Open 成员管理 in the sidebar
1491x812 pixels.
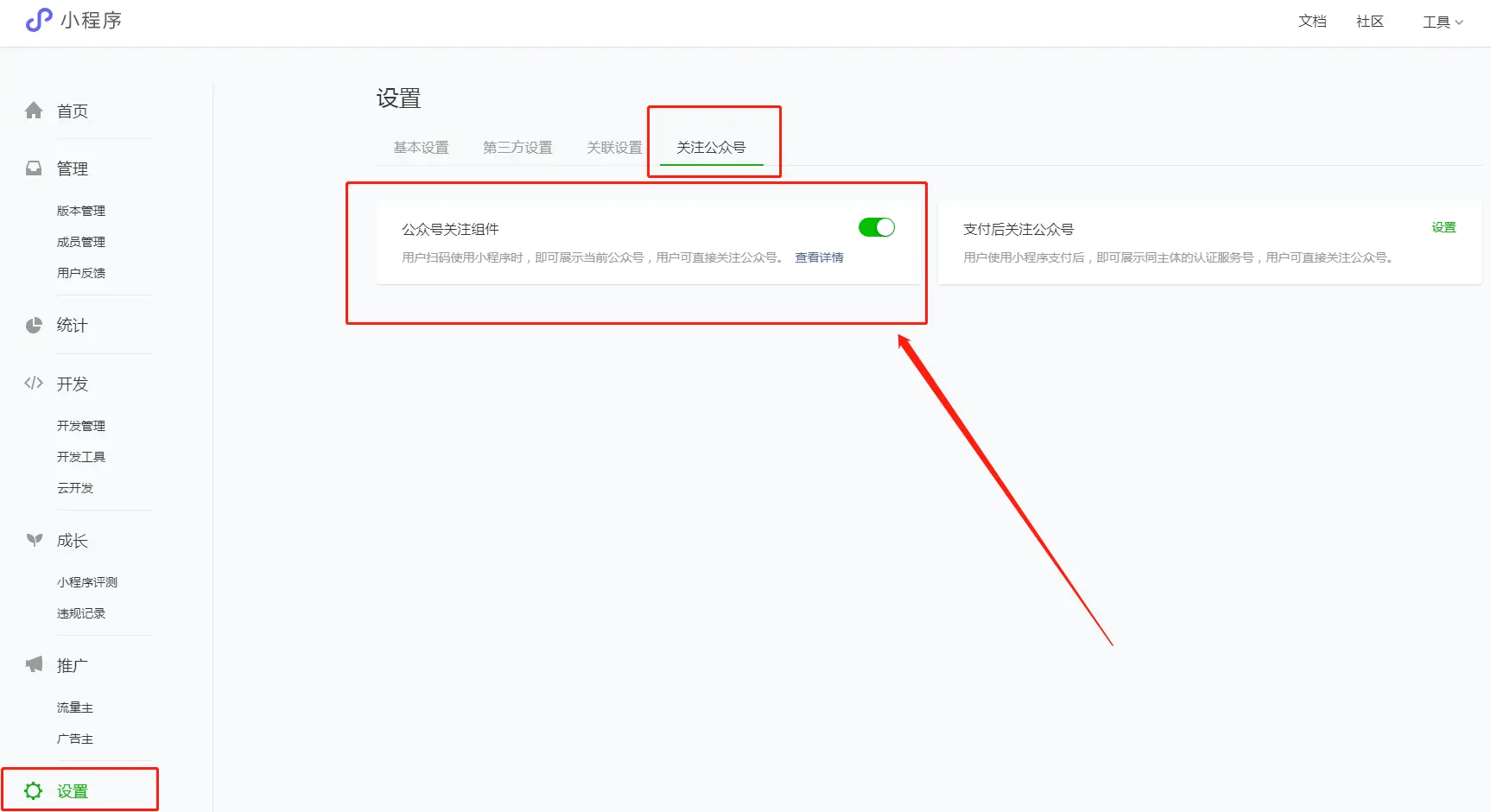[x=81, y=242]
